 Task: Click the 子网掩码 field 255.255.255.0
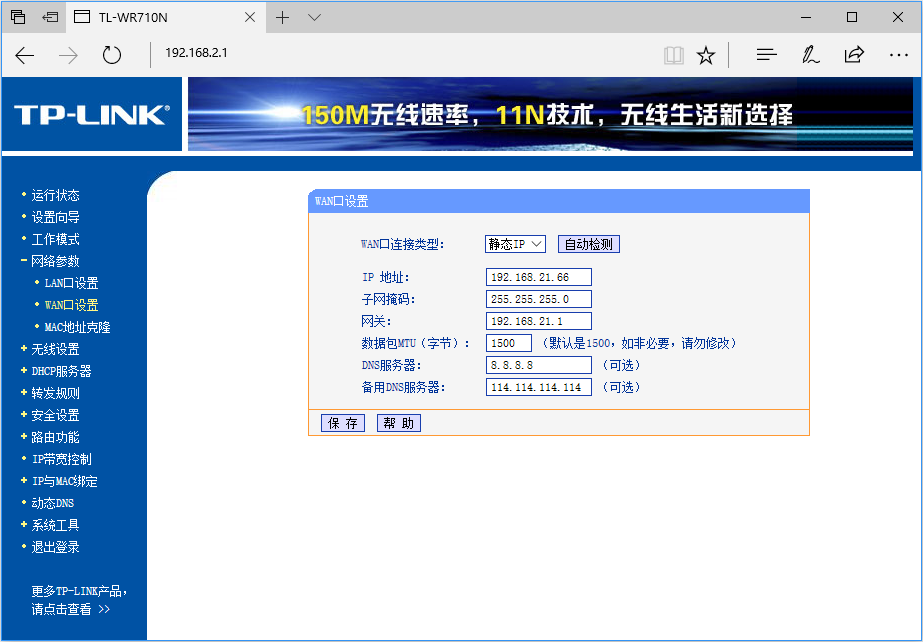click(x=539, y=299)
